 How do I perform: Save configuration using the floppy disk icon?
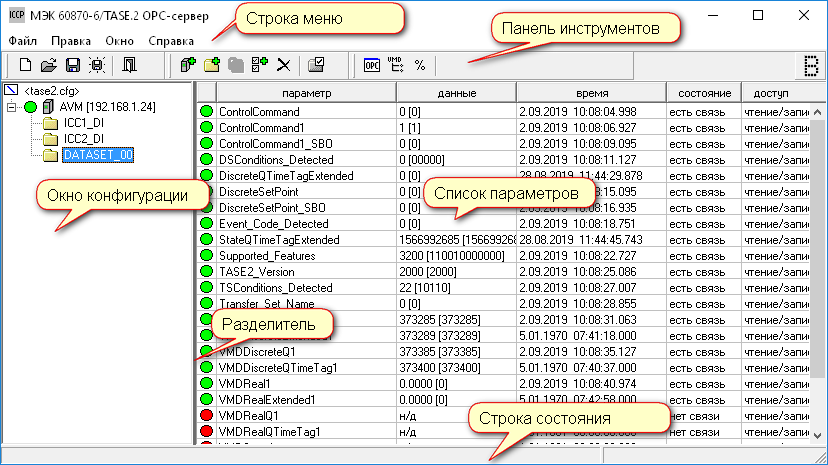(72, 65)
